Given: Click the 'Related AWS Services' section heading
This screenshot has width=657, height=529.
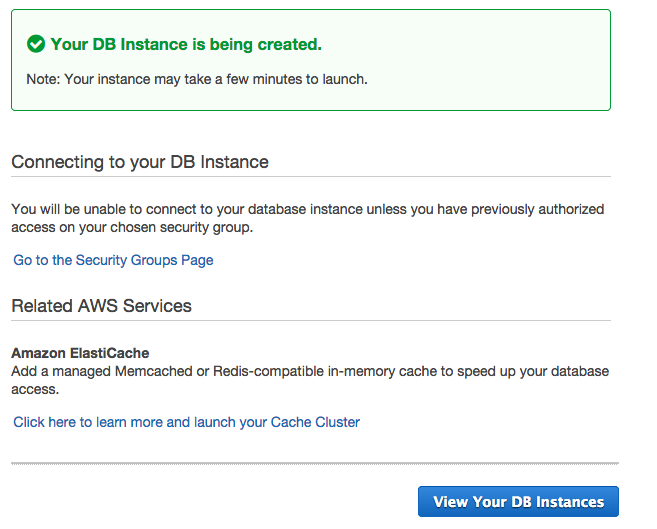Looking at the screenshot, I should 101,305.
